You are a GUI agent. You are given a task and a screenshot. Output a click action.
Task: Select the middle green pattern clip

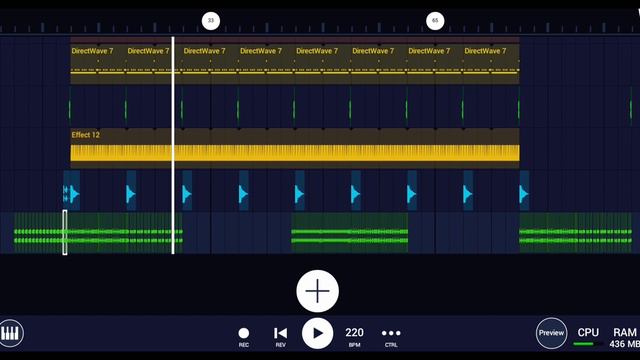coord(349,233)
